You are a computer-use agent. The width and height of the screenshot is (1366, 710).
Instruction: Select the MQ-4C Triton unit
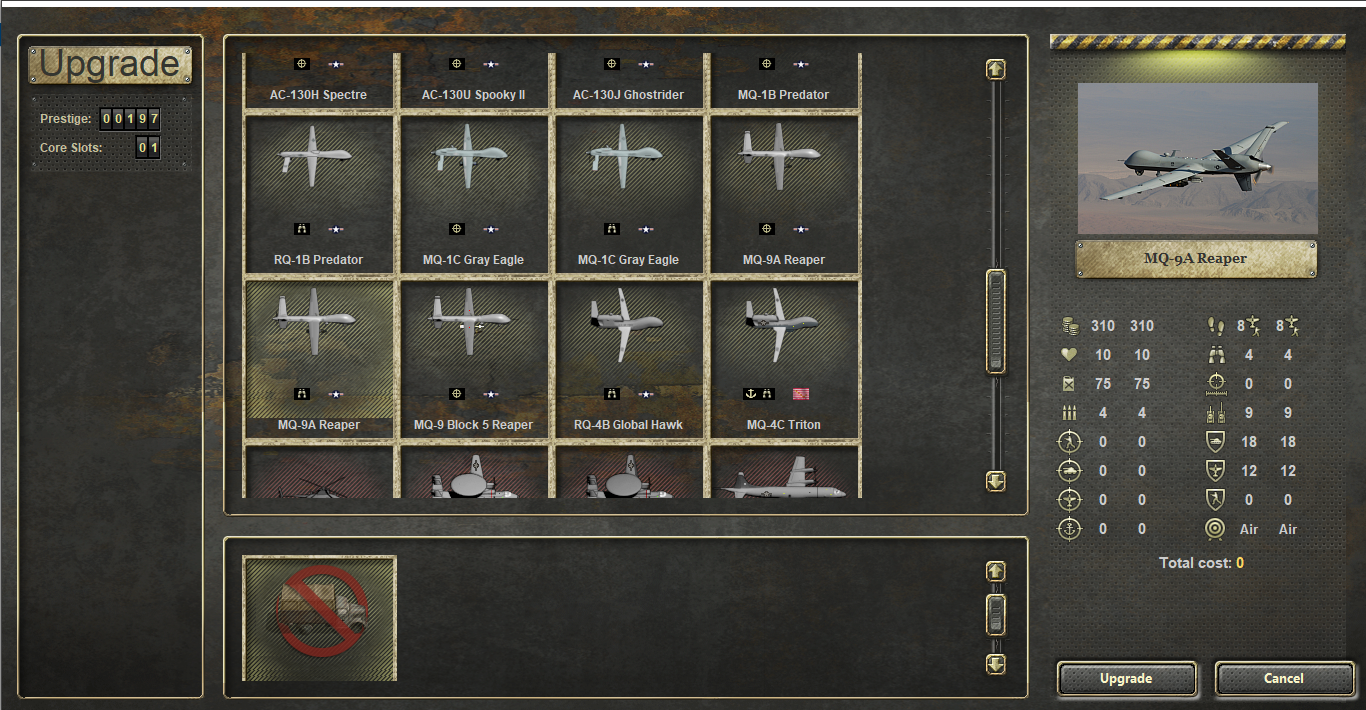784,360
